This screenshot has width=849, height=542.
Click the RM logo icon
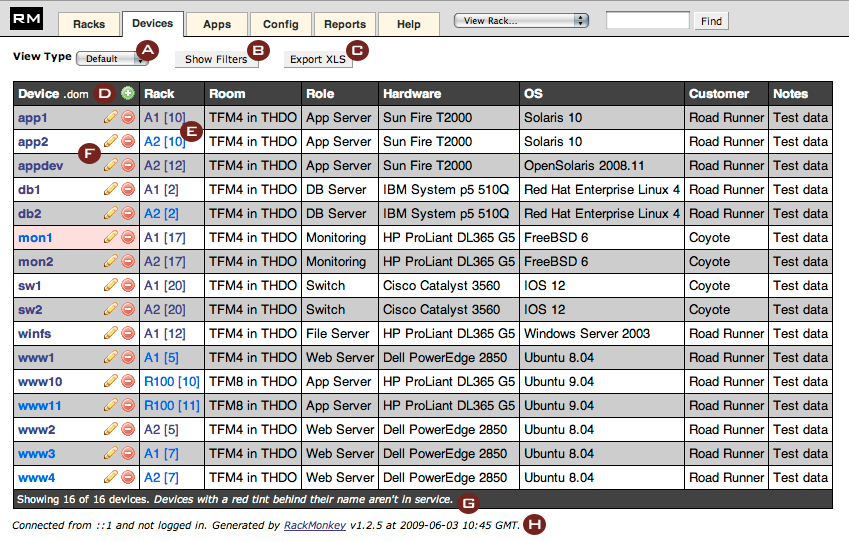(x=27, y=19)
